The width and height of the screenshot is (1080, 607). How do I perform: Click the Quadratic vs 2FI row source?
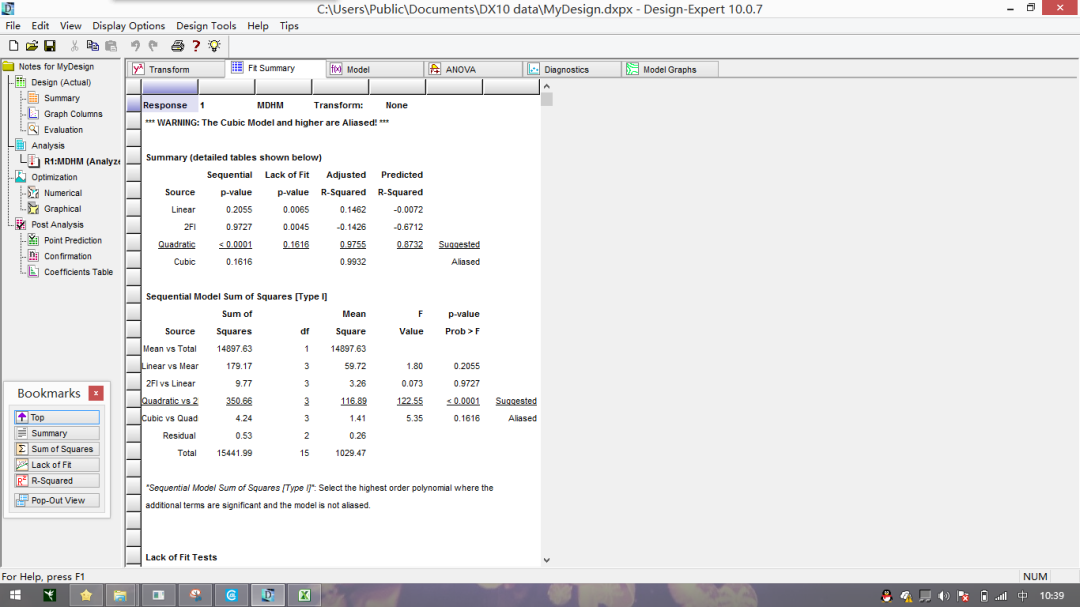point(169,401)
